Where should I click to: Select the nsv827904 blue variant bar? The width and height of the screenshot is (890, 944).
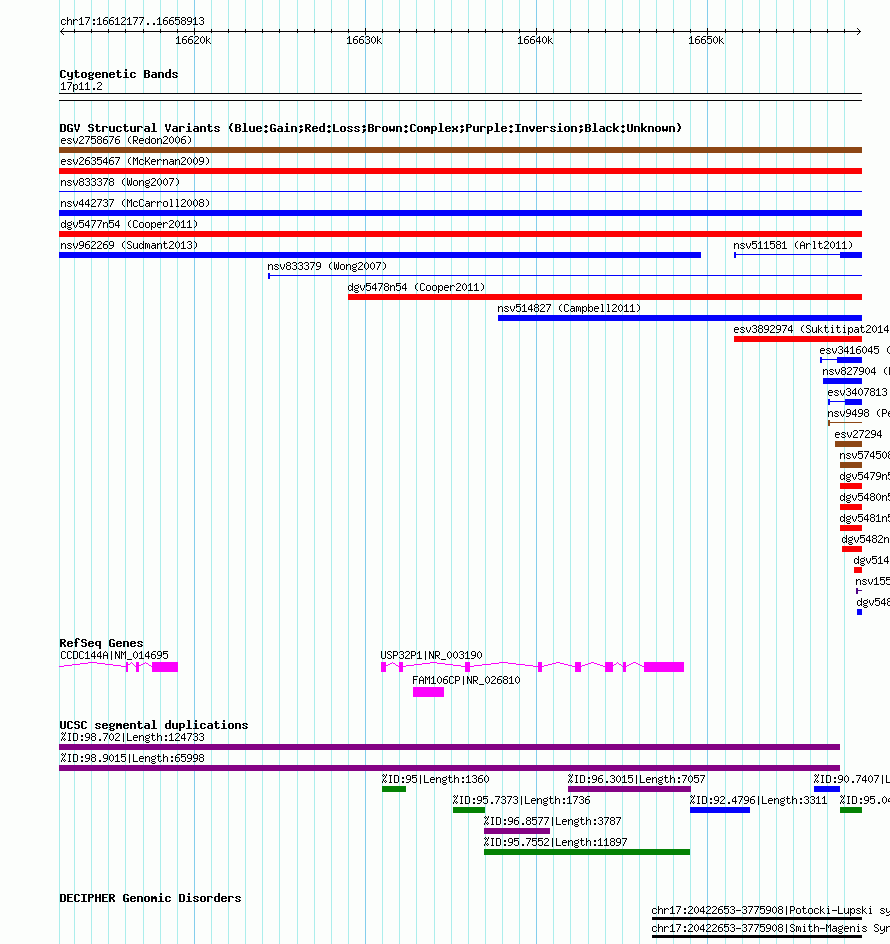842,381
